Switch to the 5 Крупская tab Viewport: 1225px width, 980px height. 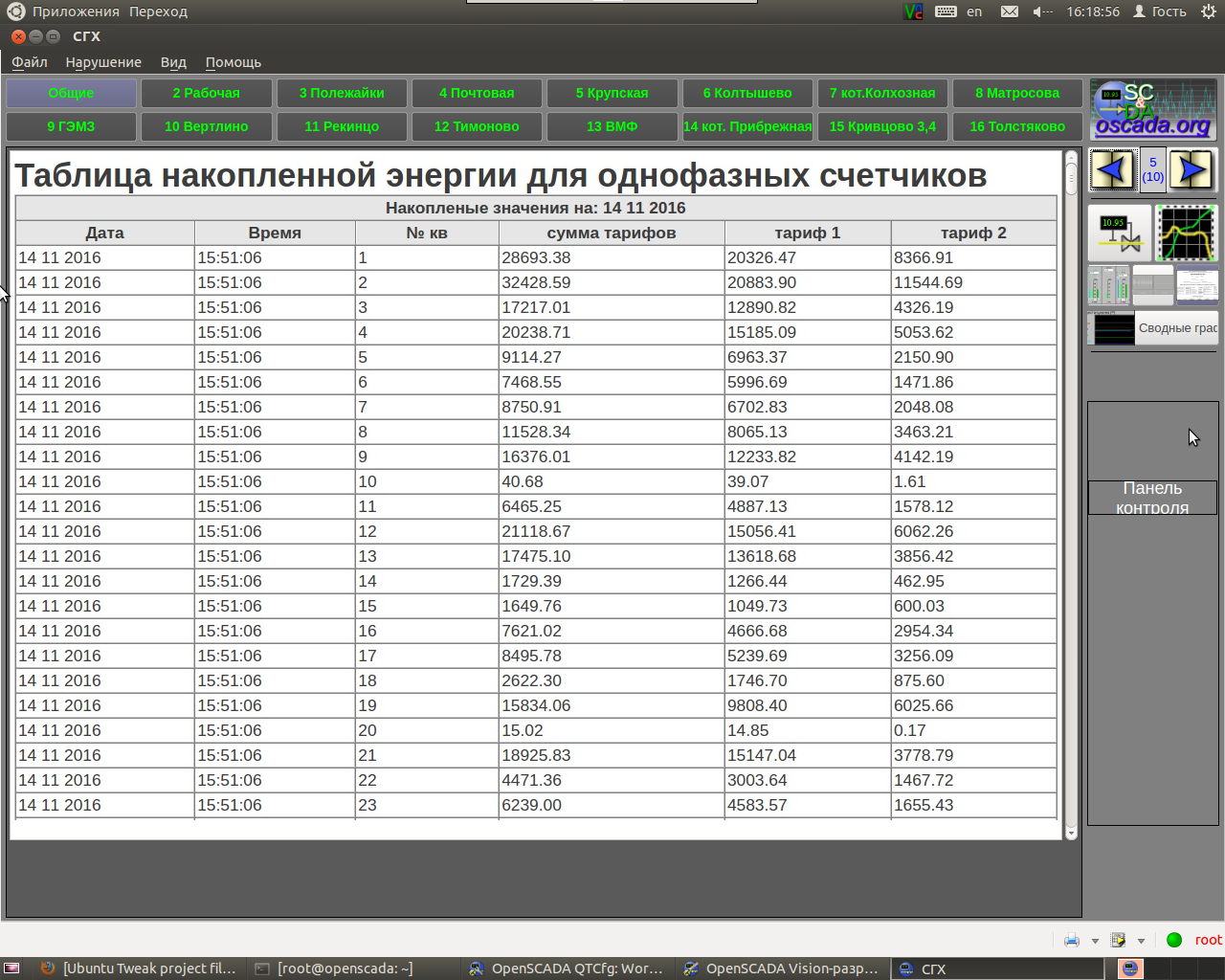[612, 93]
